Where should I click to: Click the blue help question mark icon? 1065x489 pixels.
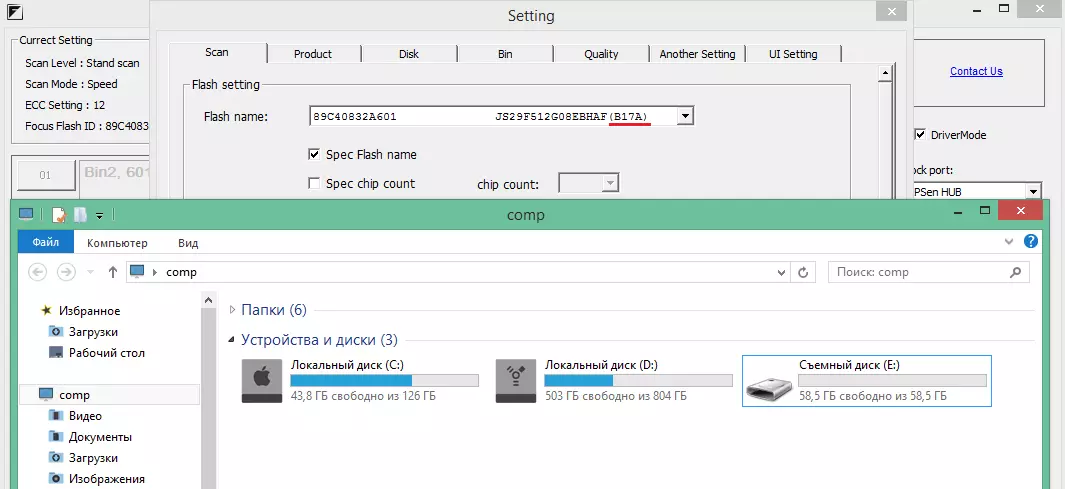tap(1031, 242)
